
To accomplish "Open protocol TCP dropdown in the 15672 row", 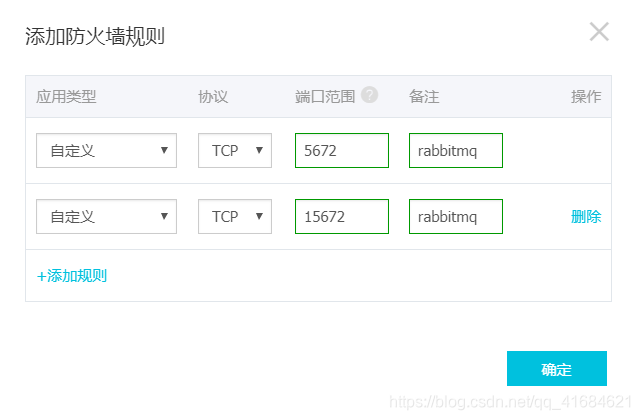I will 235,217.
